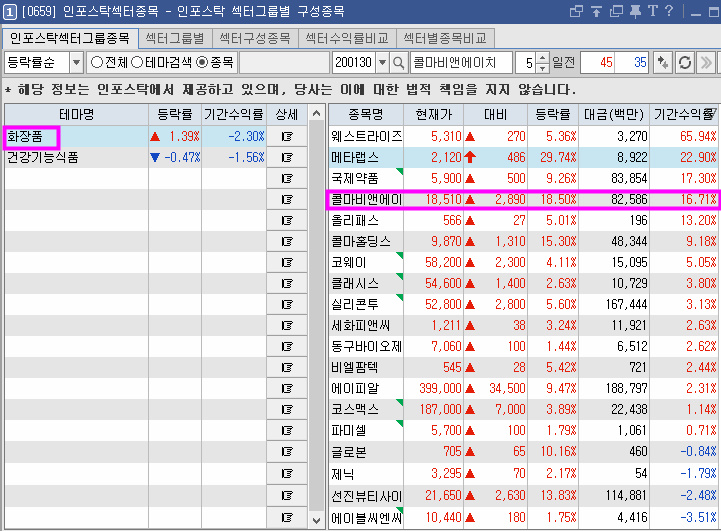Open detail icon for 건강기능식품 theme row

pos(287,157)
